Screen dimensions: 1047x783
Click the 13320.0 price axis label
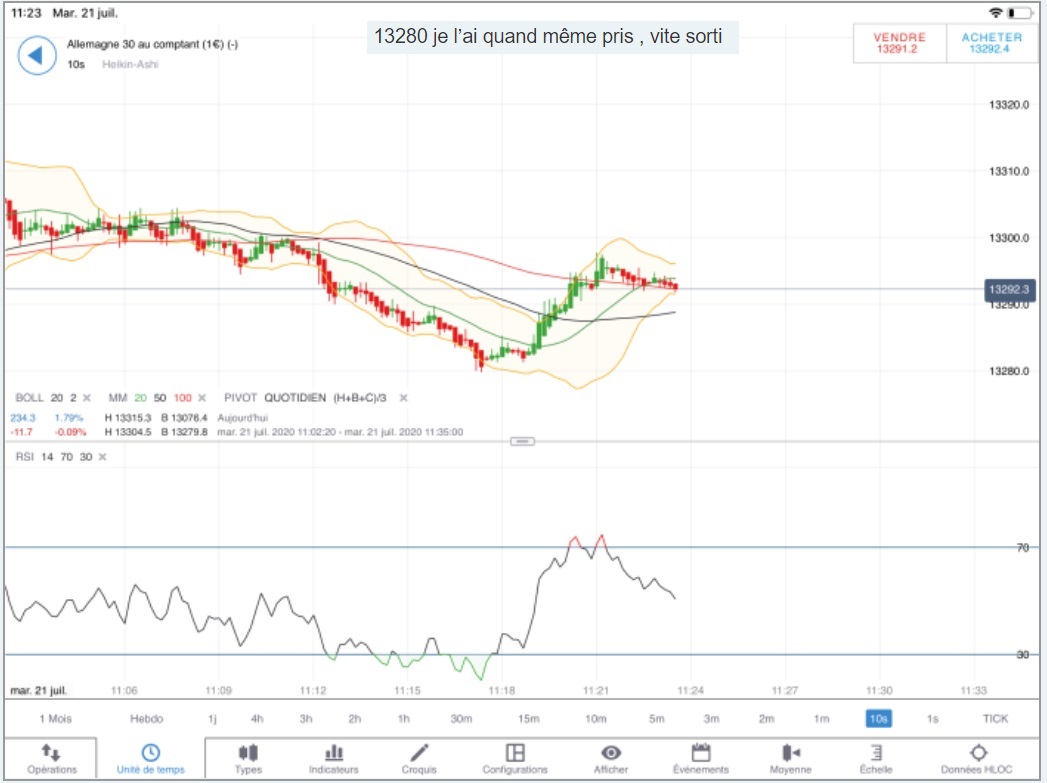point(1009,105)
